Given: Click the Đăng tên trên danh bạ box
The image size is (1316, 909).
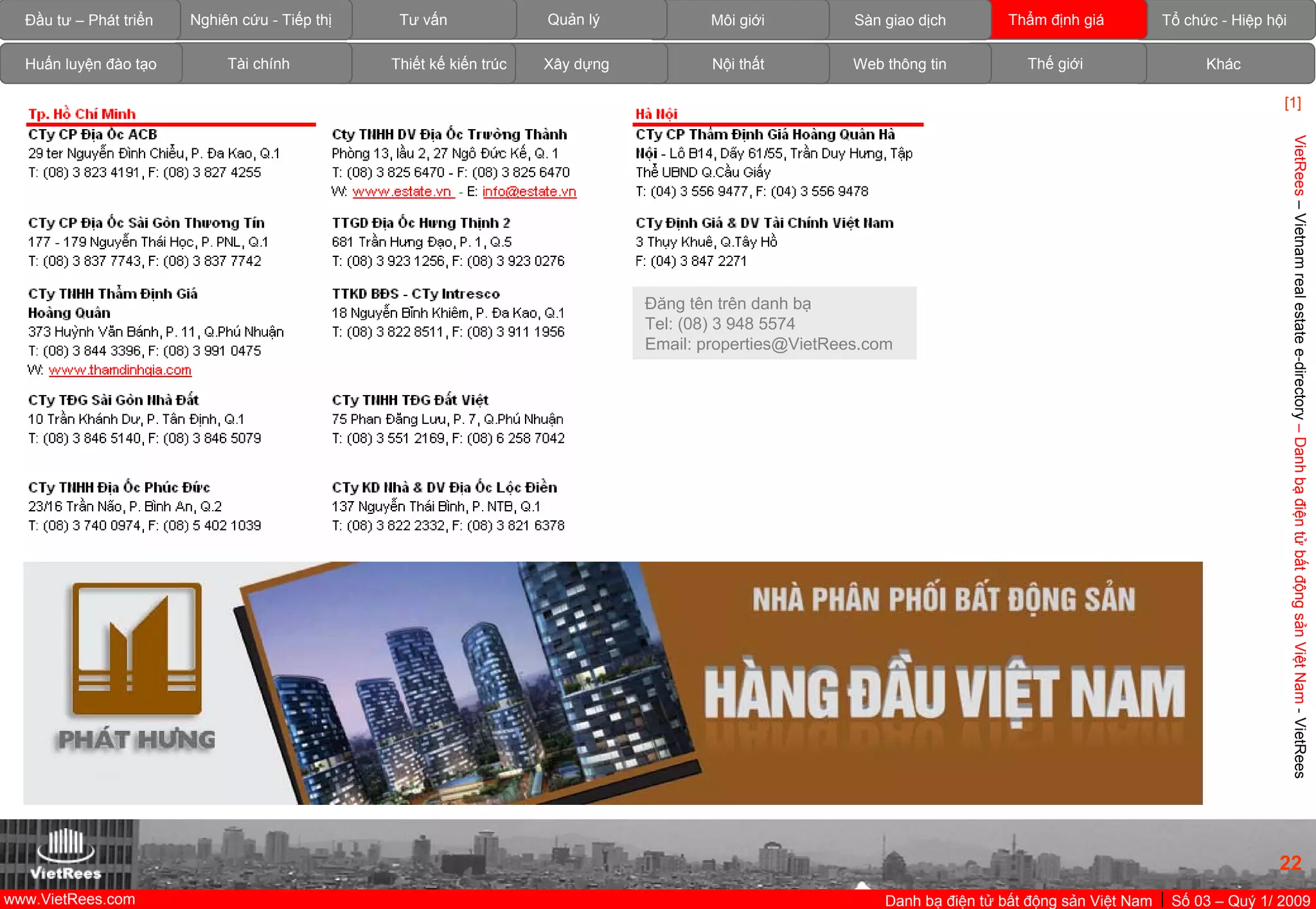Looking at the screenshot, I should coord(774,323).
